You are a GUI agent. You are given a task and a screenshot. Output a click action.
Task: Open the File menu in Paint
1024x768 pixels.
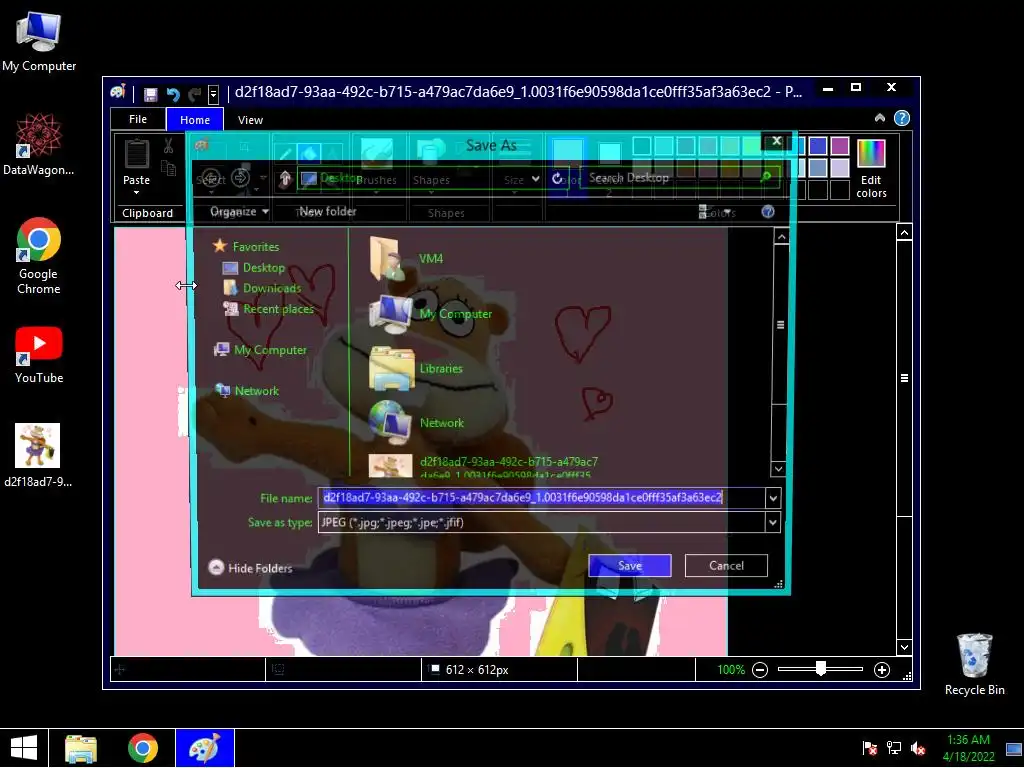138,120
